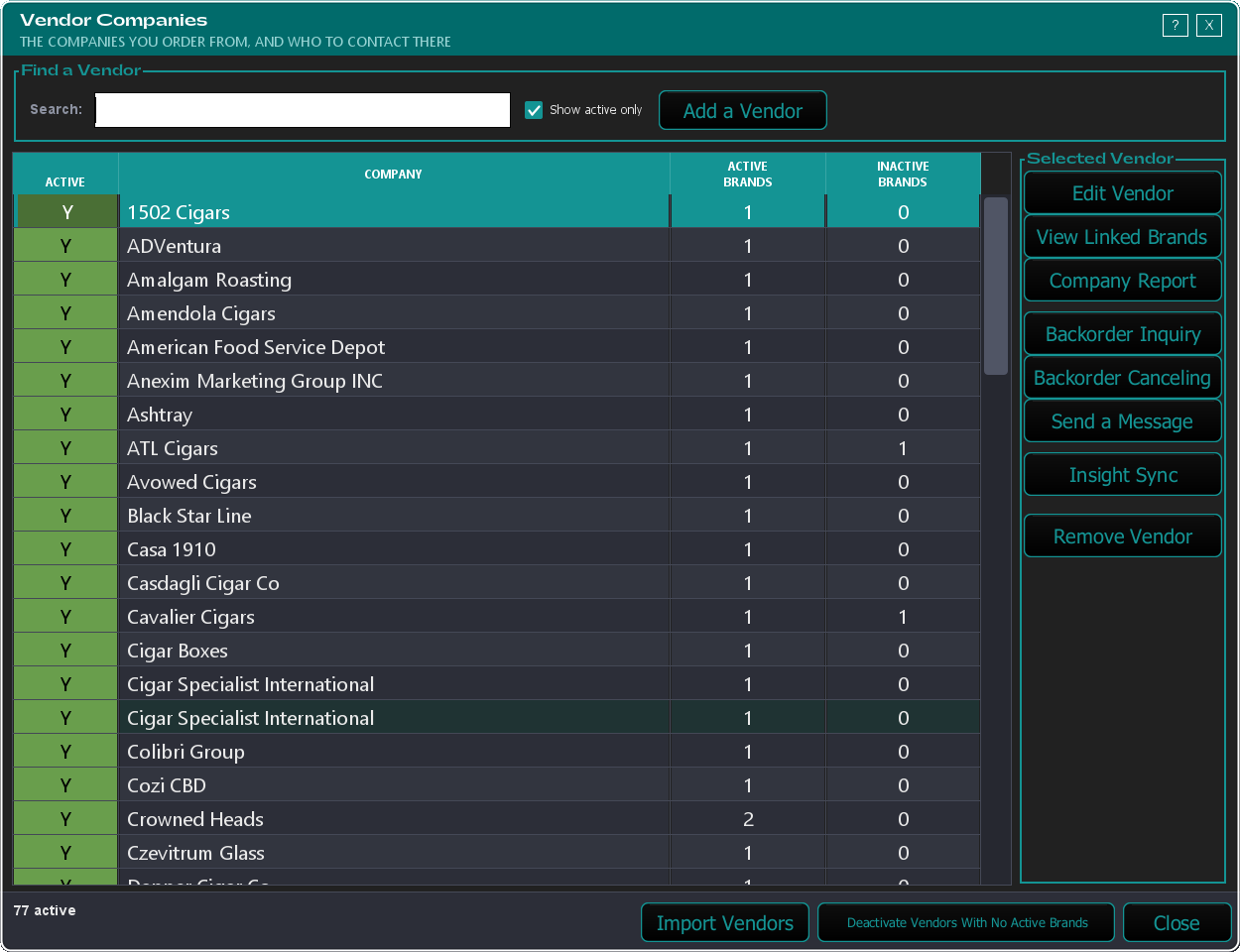Sort by ACTIVE BRANDS column header

748,174
